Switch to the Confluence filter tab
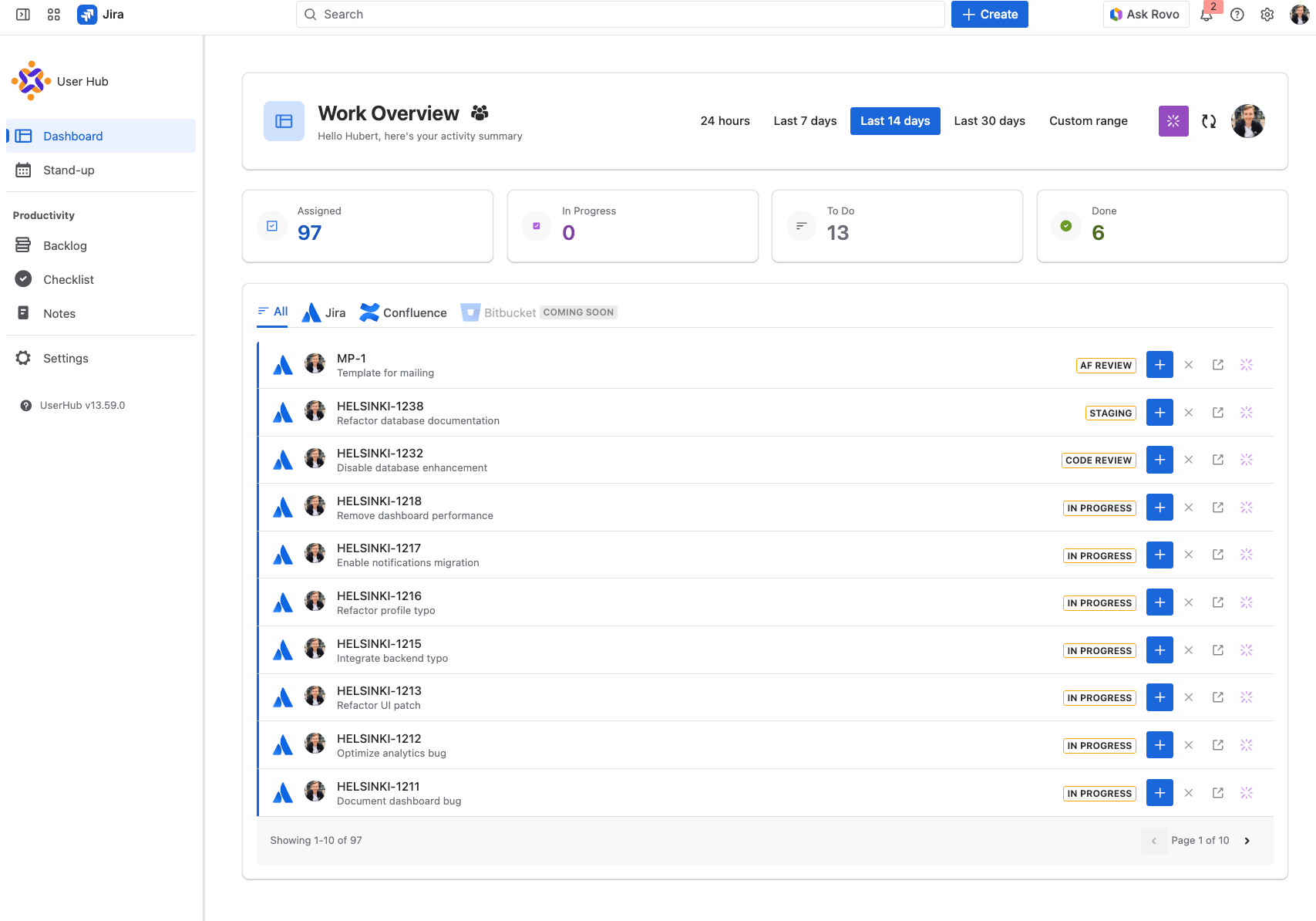1316x921 pixels. [403, 312]
